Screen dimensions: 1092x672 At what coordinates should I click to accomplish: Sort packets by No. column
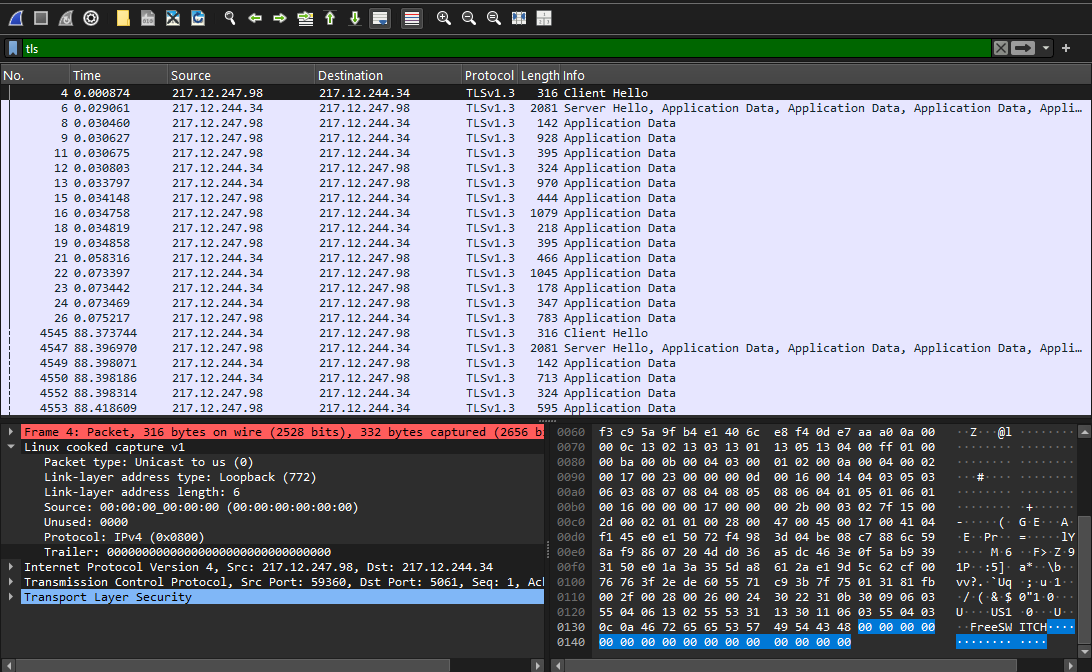pos(35,75)
